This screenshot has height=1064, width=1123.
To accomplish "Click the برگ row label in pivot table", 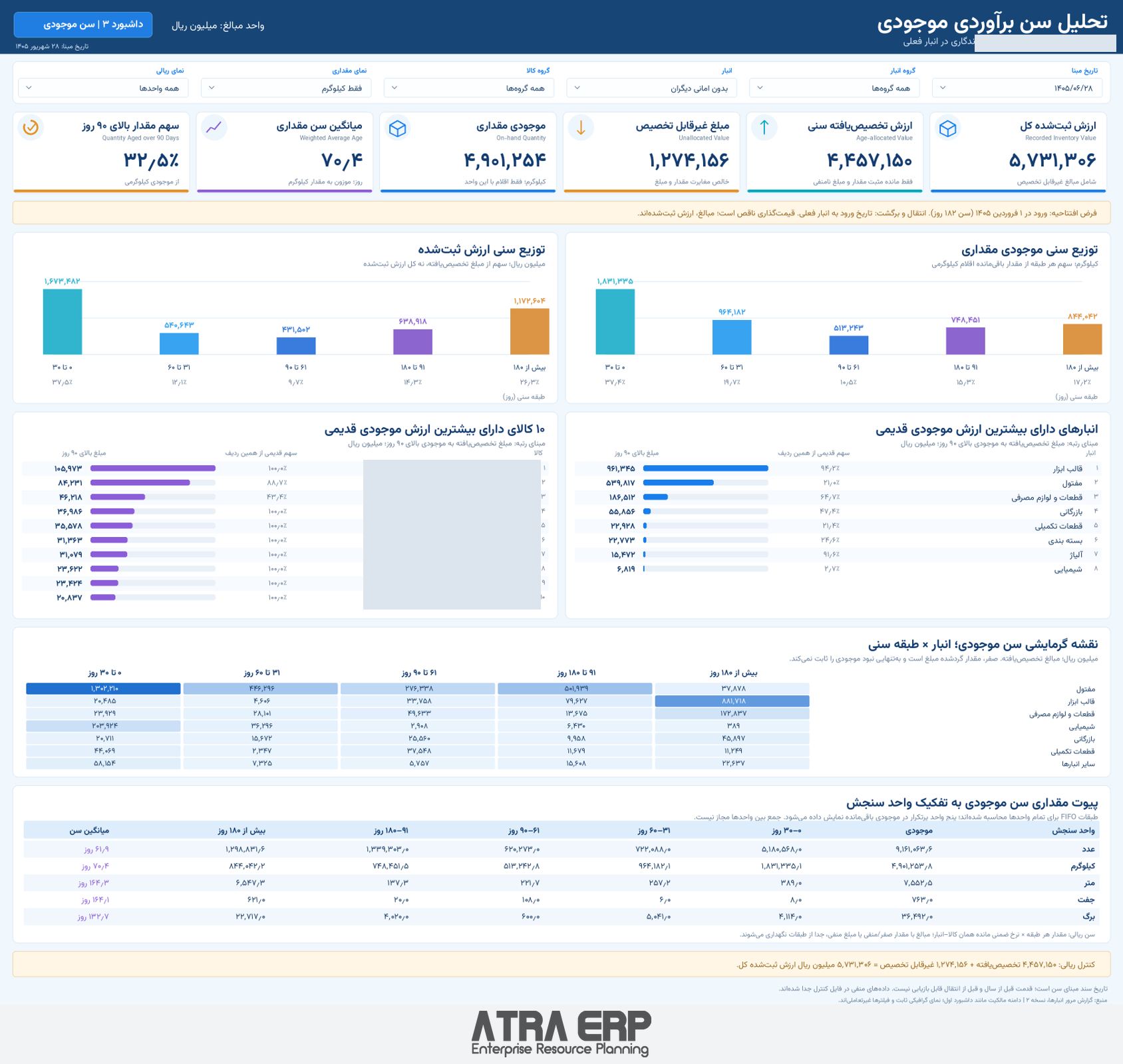I will click(1089, 916).
